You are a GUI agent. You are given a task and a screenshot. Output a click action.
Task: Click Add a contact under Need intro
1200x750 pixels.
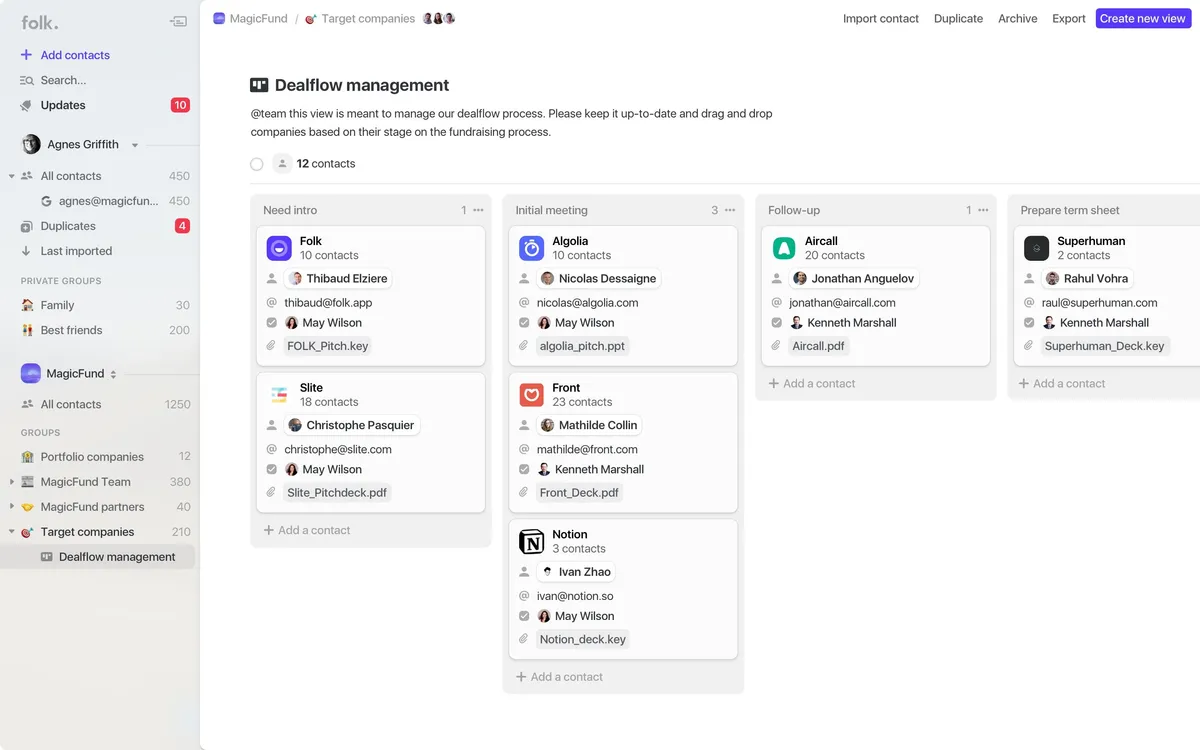click(x=307, y=530)
